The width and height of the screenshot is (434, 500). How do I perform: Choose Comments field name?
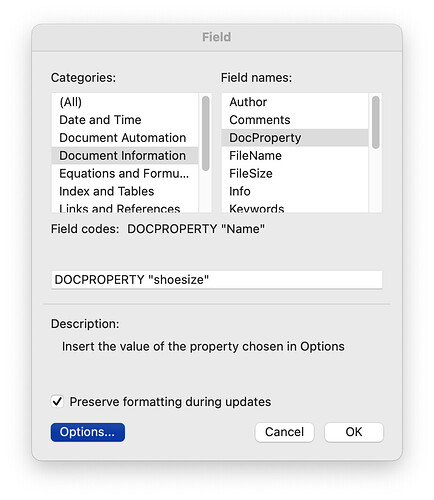pyautogui.click(x=295, y=120)
